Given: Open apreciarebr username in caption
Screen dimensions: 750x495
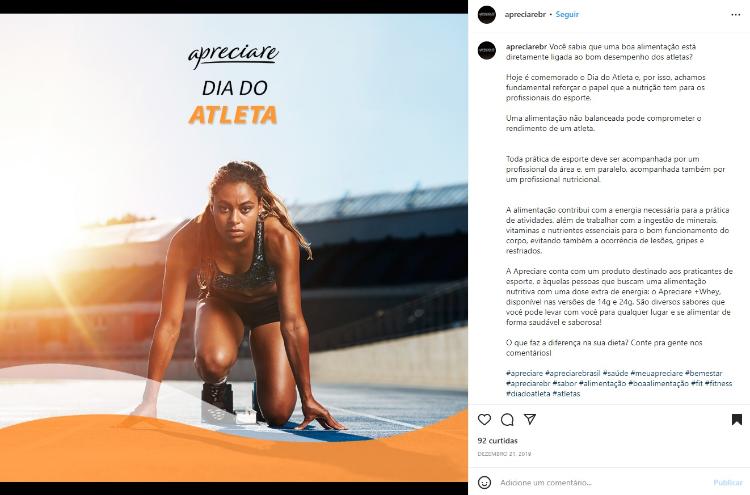Looking at the screenshot, I should coord(526,47).
